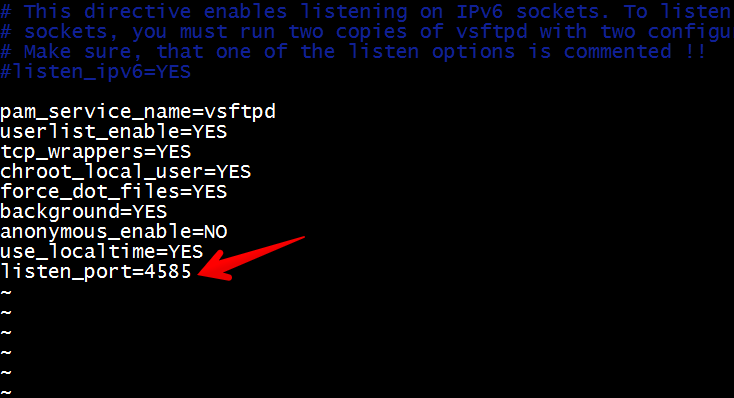Place cursor on background=YES line
This screenshot has width=734, height=398.
click(83, 212)
